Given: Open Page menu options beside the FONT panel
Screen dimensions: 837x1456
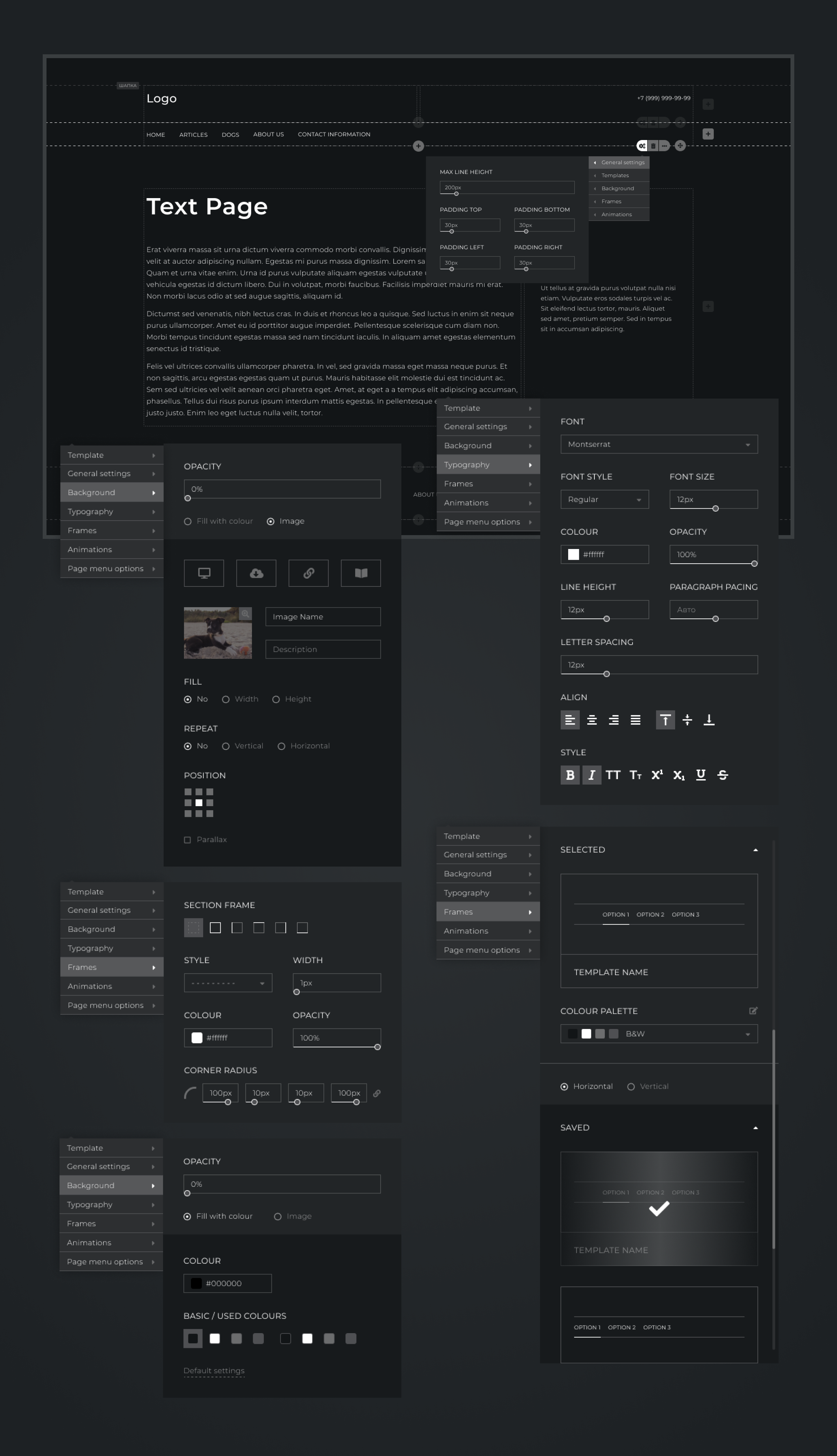Looking at the screenshot, I should (488, 522).
